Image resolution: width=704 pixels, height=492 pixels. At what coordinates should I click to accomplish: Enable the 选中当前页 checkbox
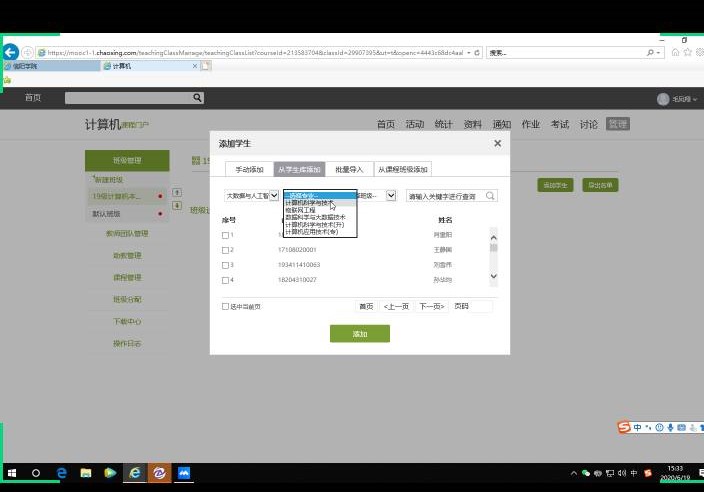point(226,307)
